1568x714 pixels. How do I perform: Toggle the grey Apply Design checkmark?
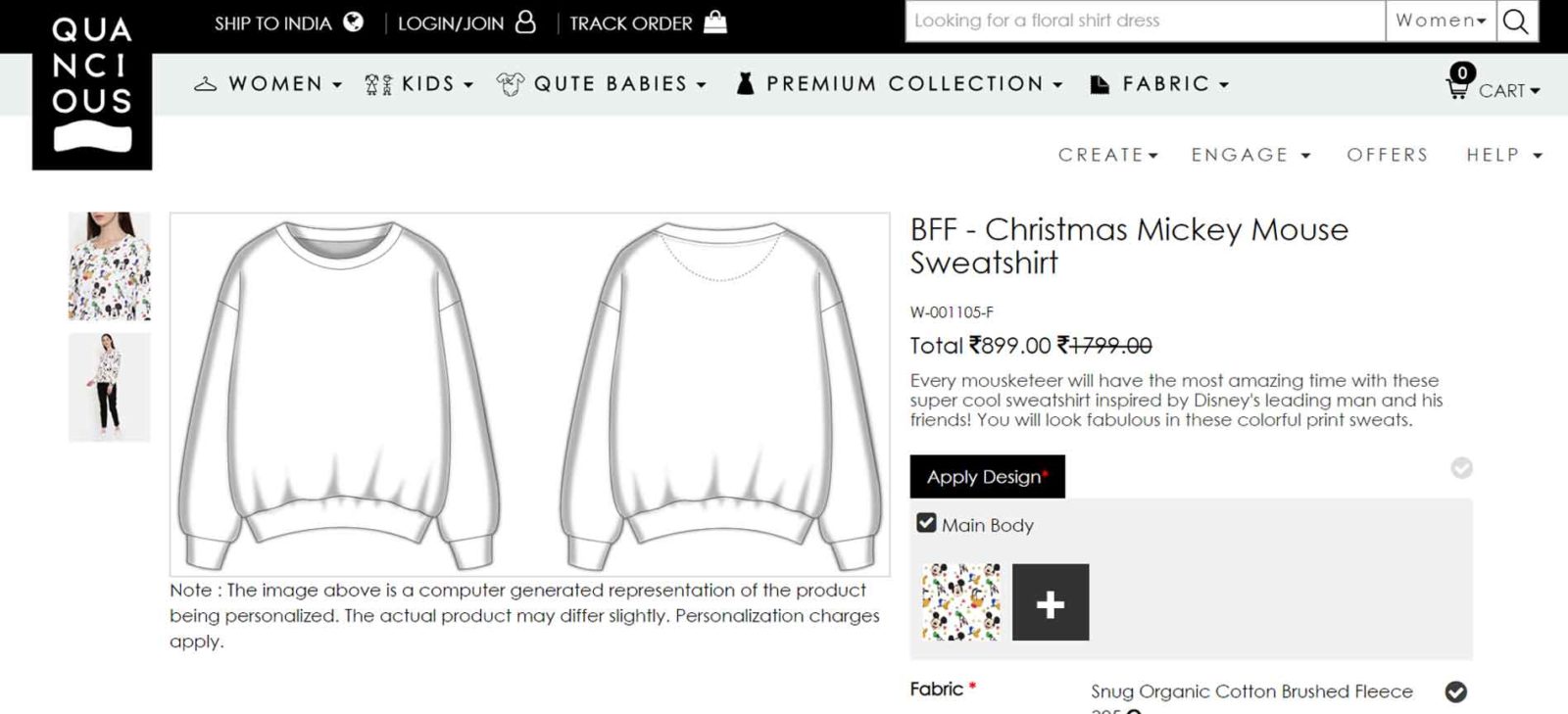point(1461,468)
